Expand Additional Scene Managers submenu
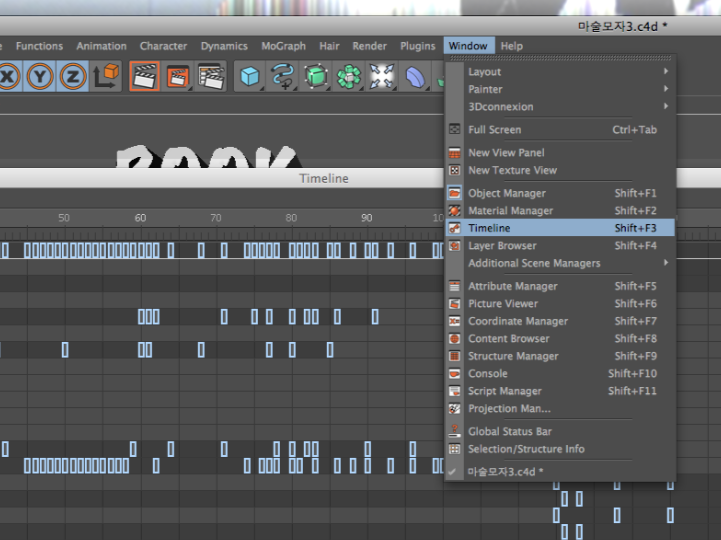The width and height of the screenshot is (721, 540). click(560, 263)
